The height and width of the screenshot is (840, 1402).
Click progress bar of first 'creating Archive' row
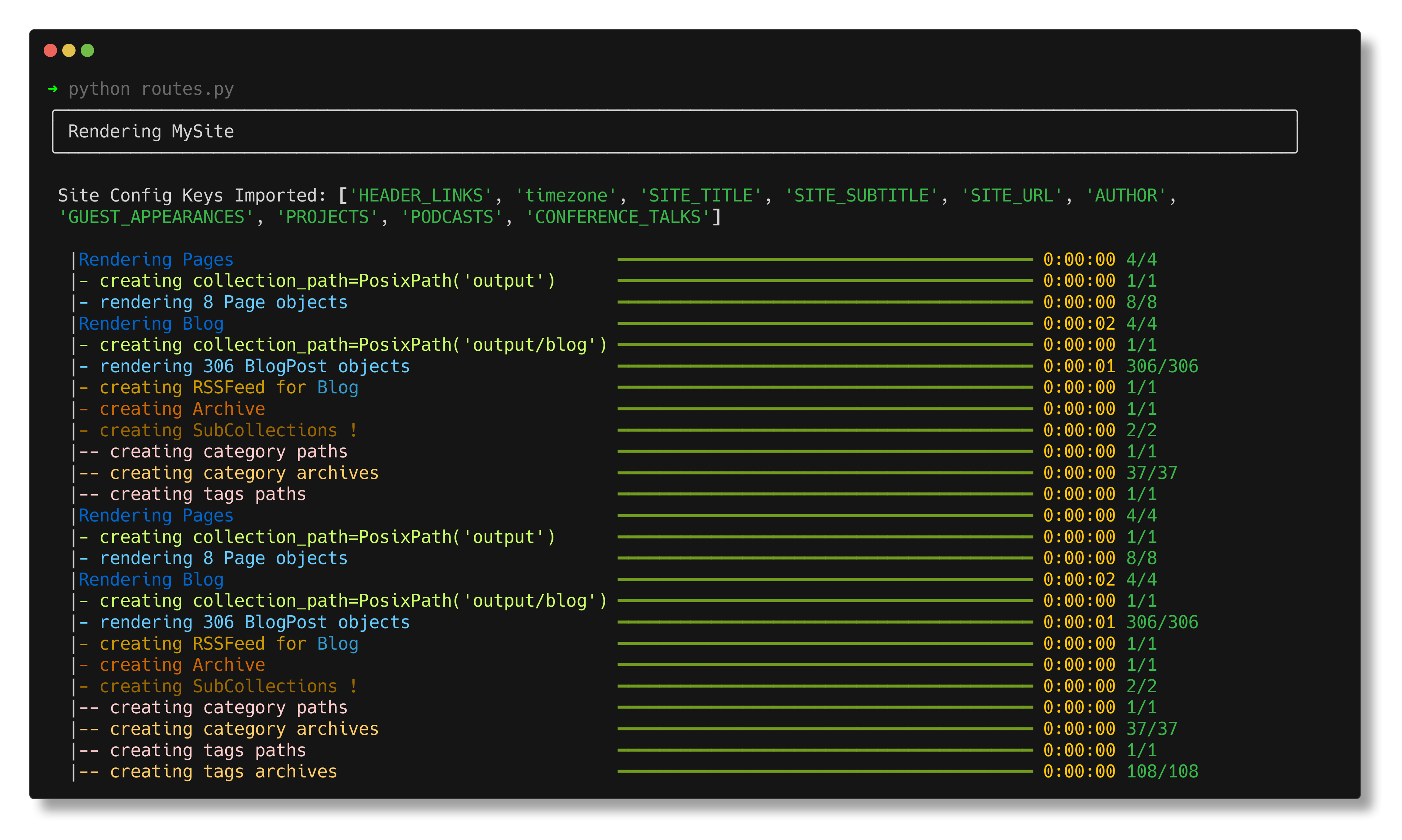click(x=825, y=409)
